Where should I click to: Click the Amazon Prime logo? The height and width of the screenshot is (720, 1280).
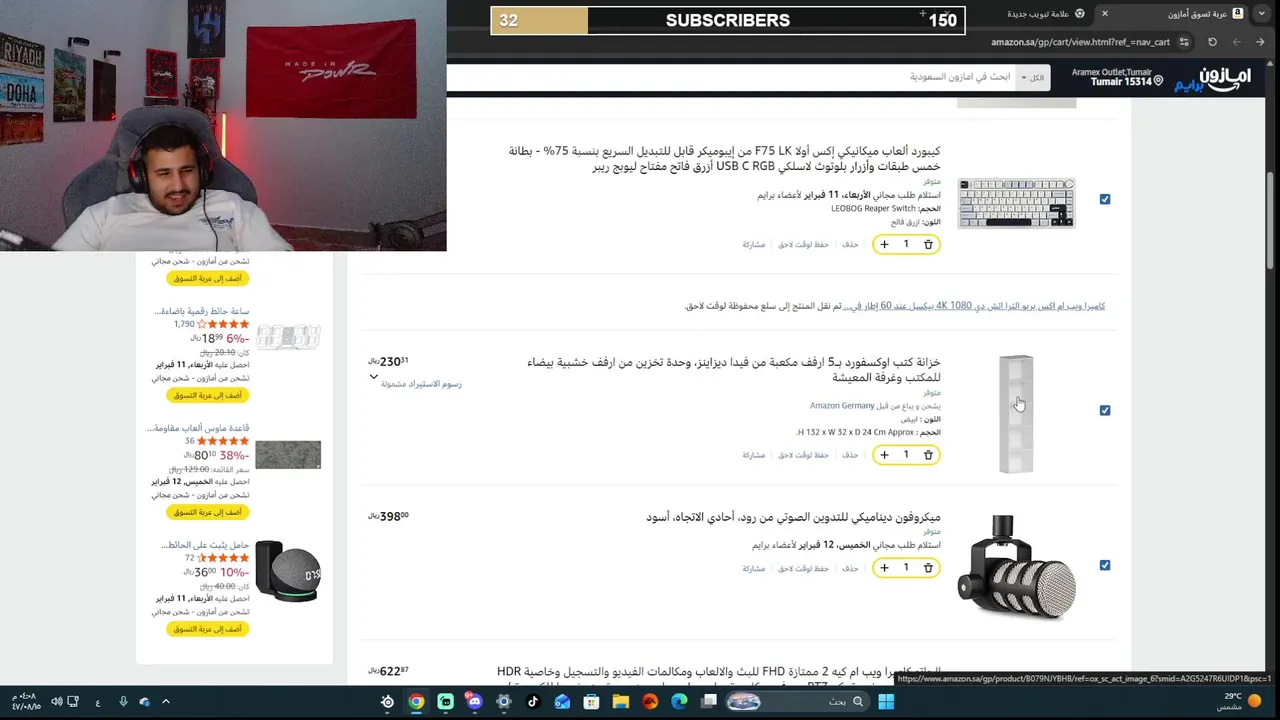[1212, 79]
